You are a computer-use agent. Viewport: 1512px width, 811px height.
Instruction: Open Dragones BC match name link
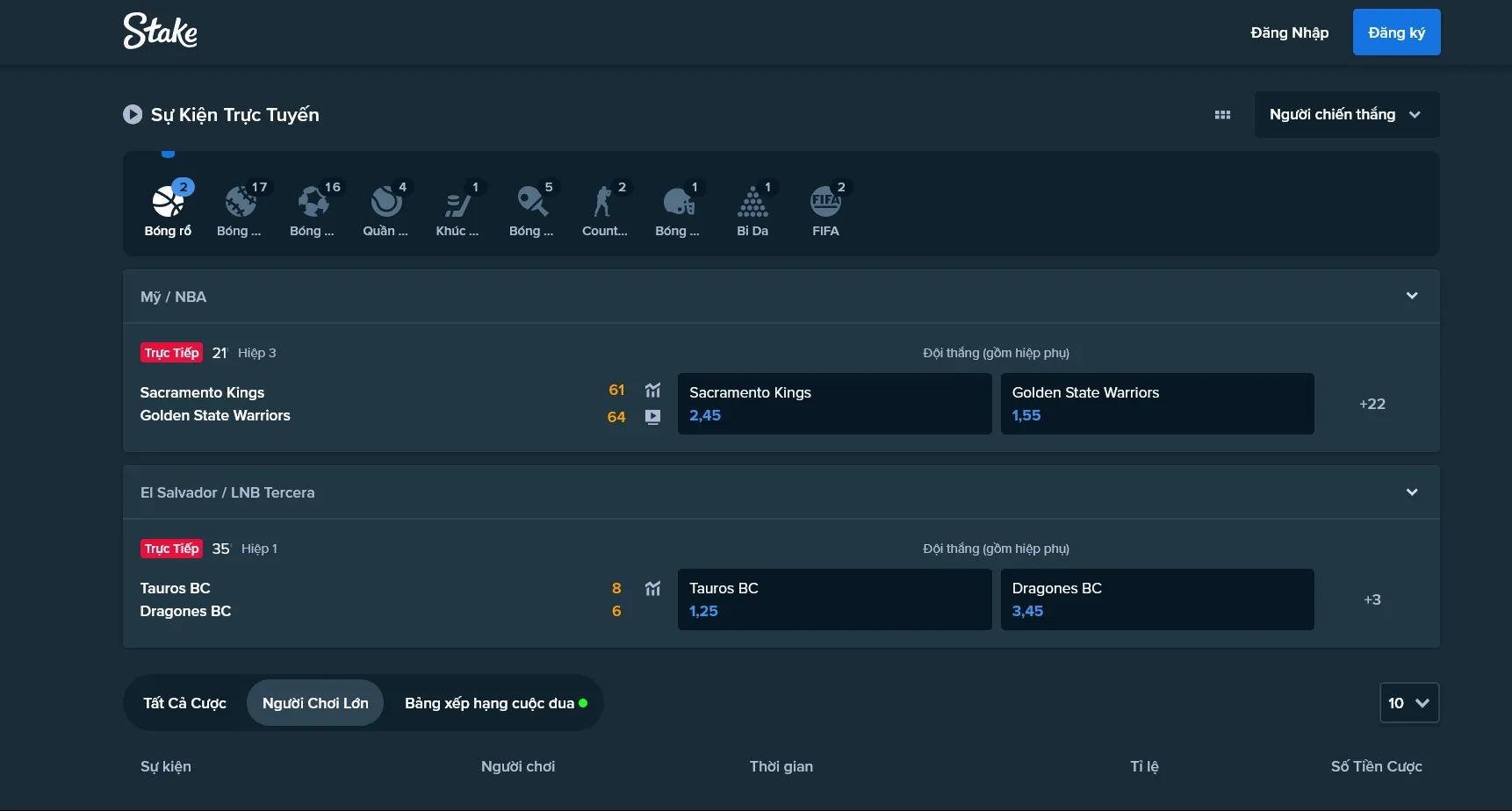coord(185,611)
